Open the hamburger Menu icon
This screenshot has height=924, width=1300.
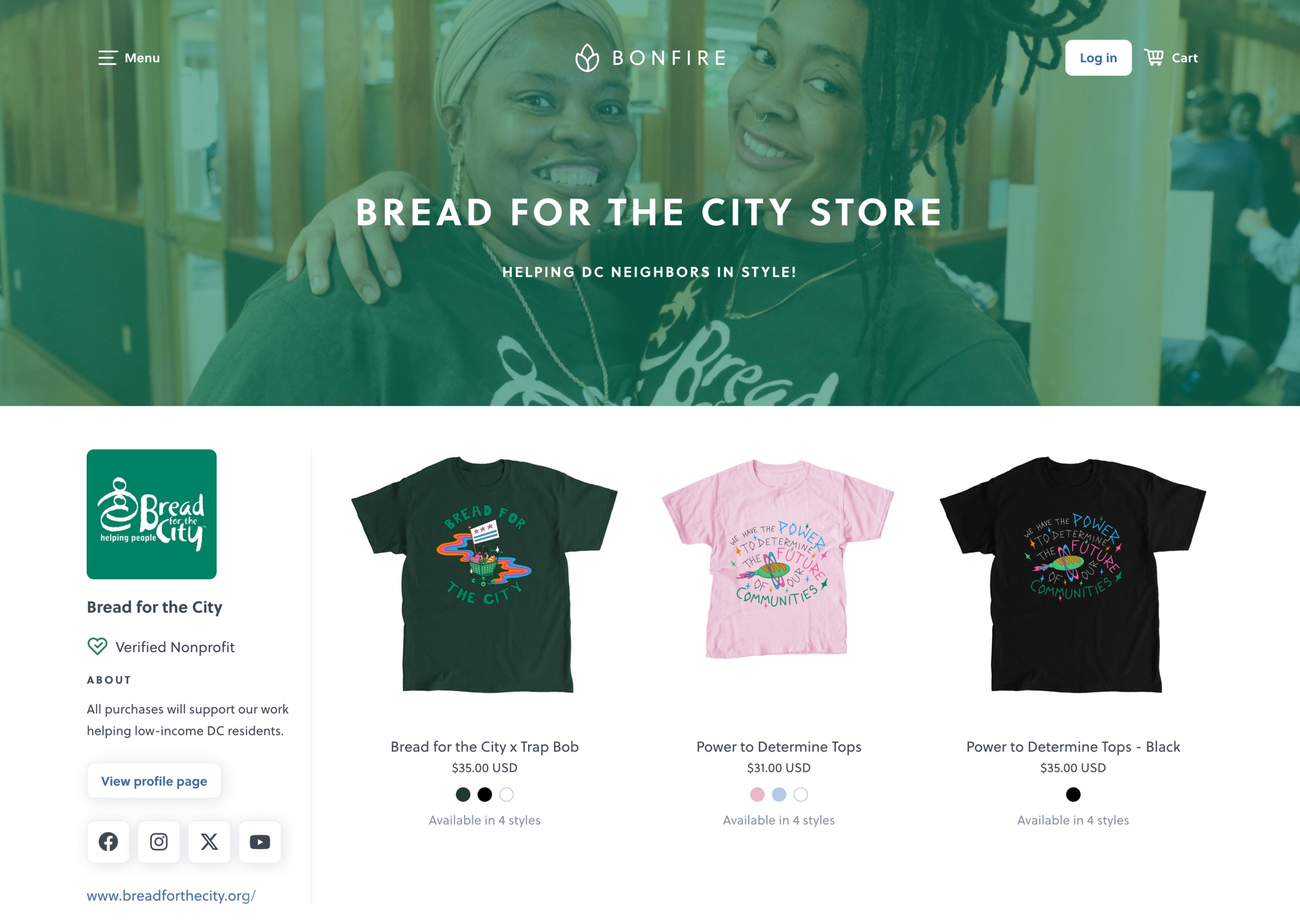(x=107, y=57)
